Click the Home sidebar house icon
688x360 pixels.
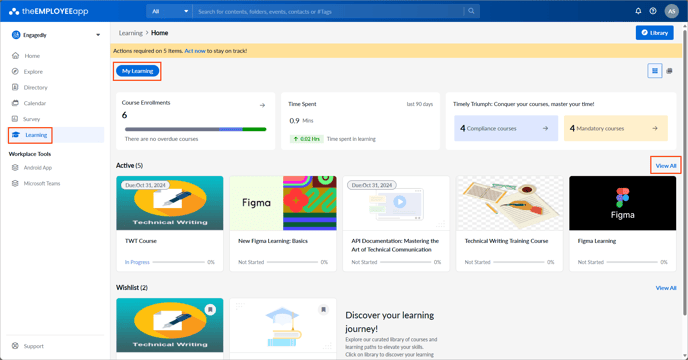point(15,56)
